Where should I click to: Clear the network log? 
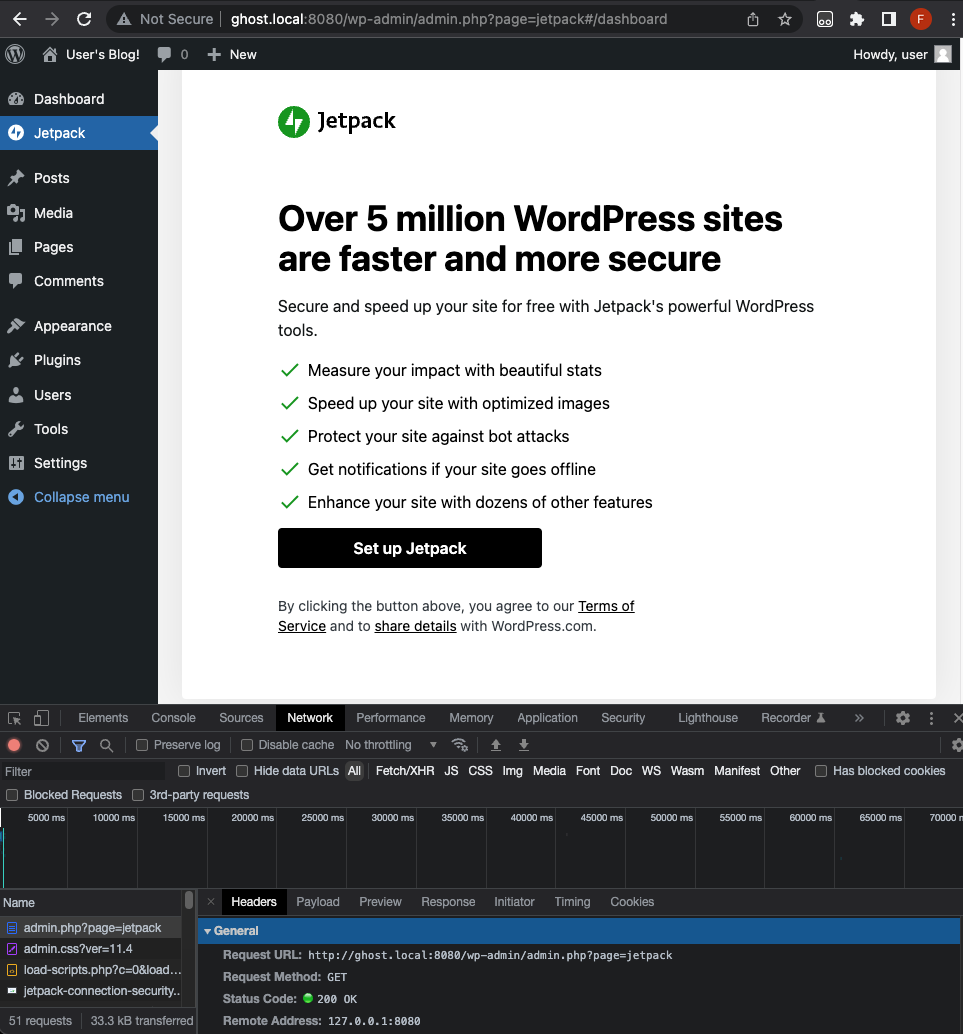tap(41, 744)
